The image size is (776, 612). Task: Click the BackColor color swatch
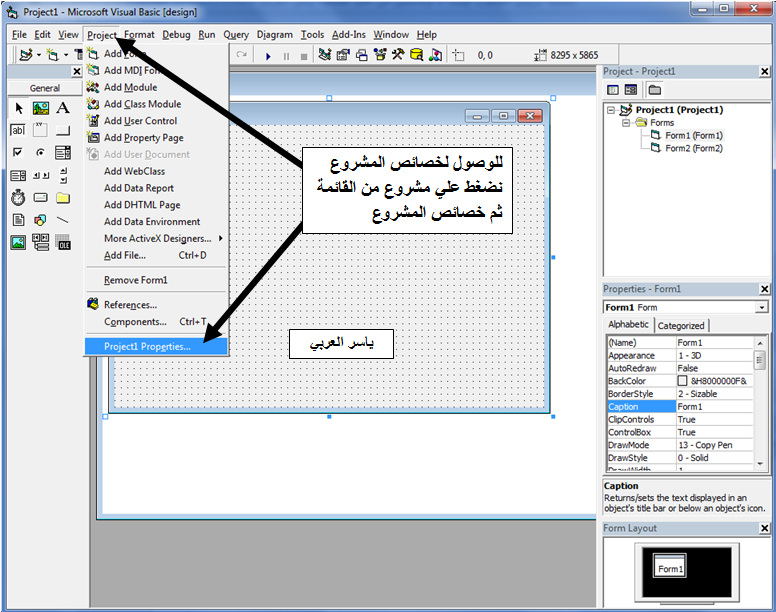point(682,380)
